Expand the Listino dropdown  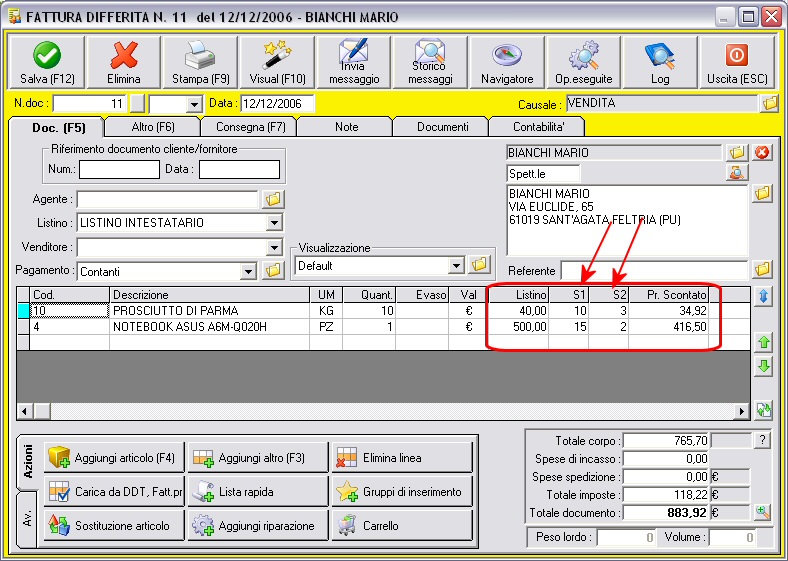click(274, 222)
